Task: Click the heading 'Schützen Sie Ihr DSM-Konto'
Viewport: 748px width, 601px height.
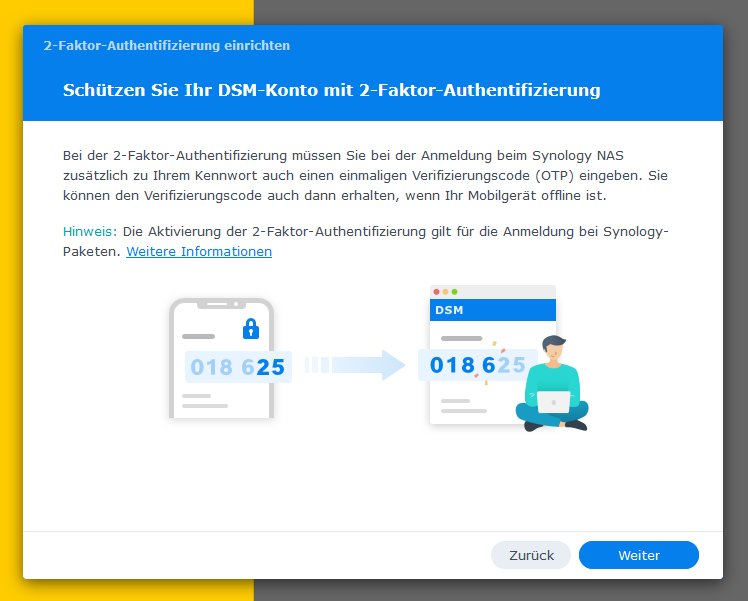Action: click(x=191, y=90)
